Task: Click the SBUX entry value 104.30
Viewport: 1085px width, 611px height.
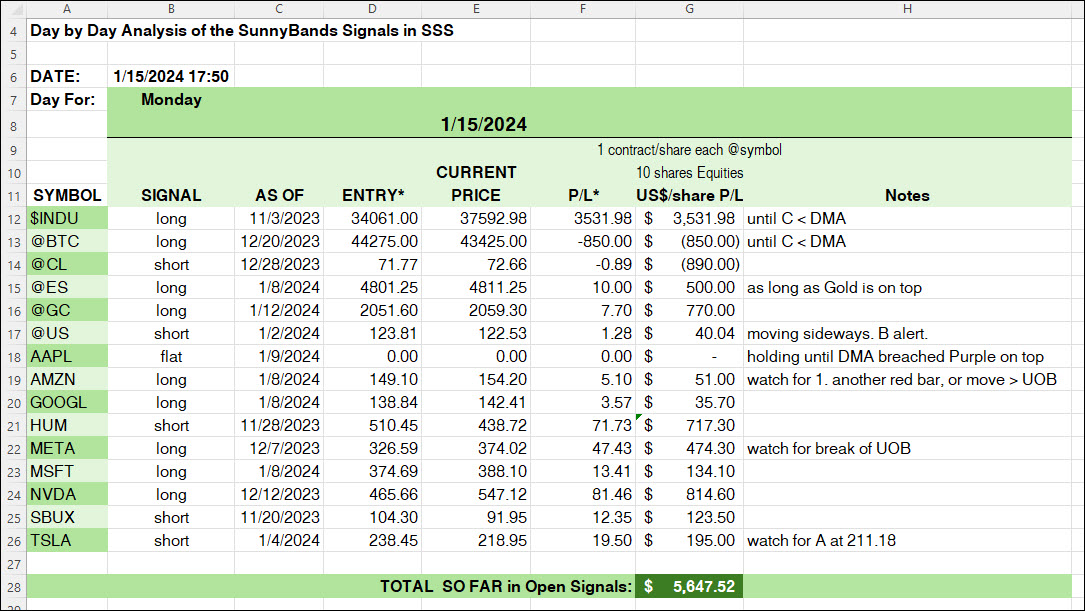Action: tap(372, 518)
